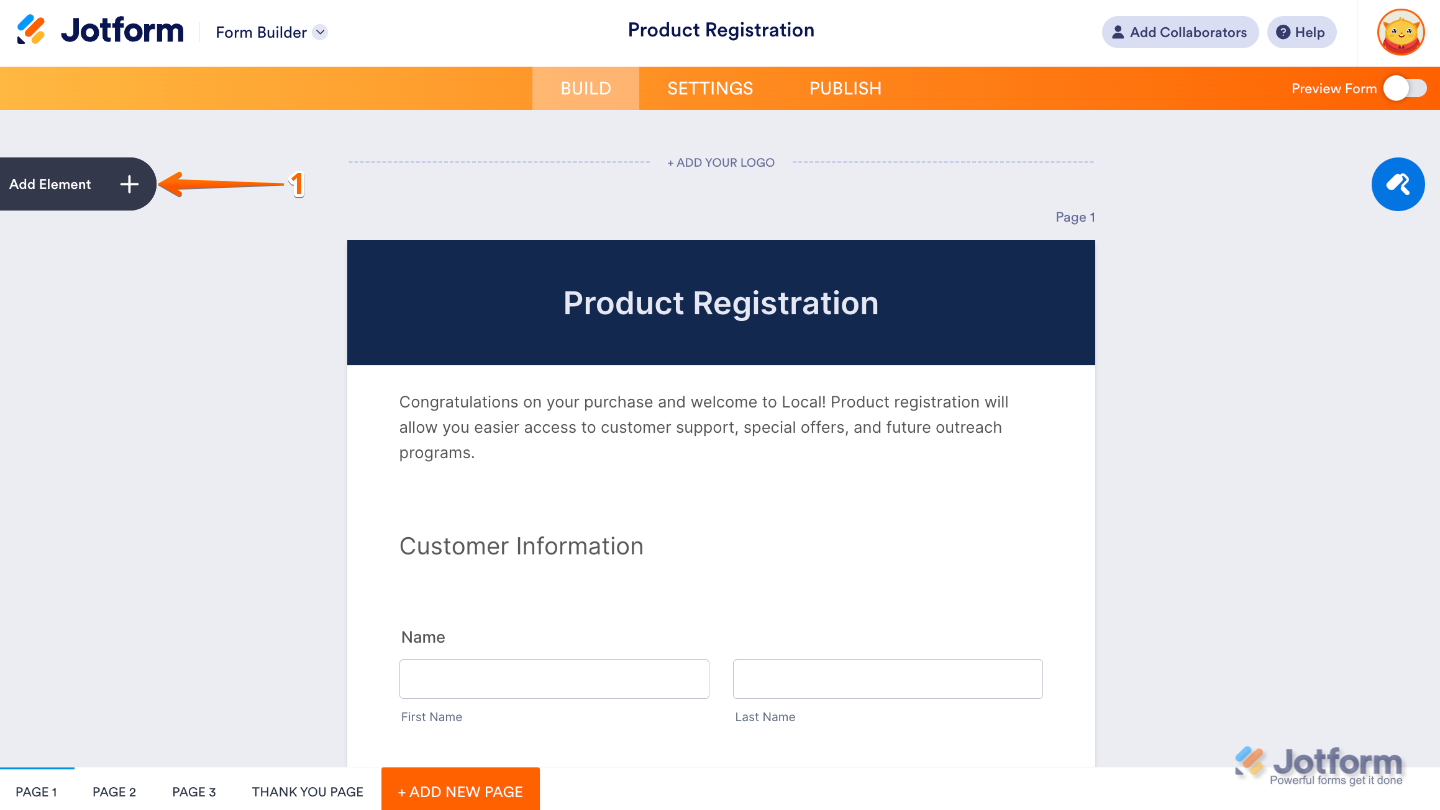Viewport: 1440px width, 810px height.
Task: Select the THANK YOU PAGE tab
Action: (x=307, y=791)
